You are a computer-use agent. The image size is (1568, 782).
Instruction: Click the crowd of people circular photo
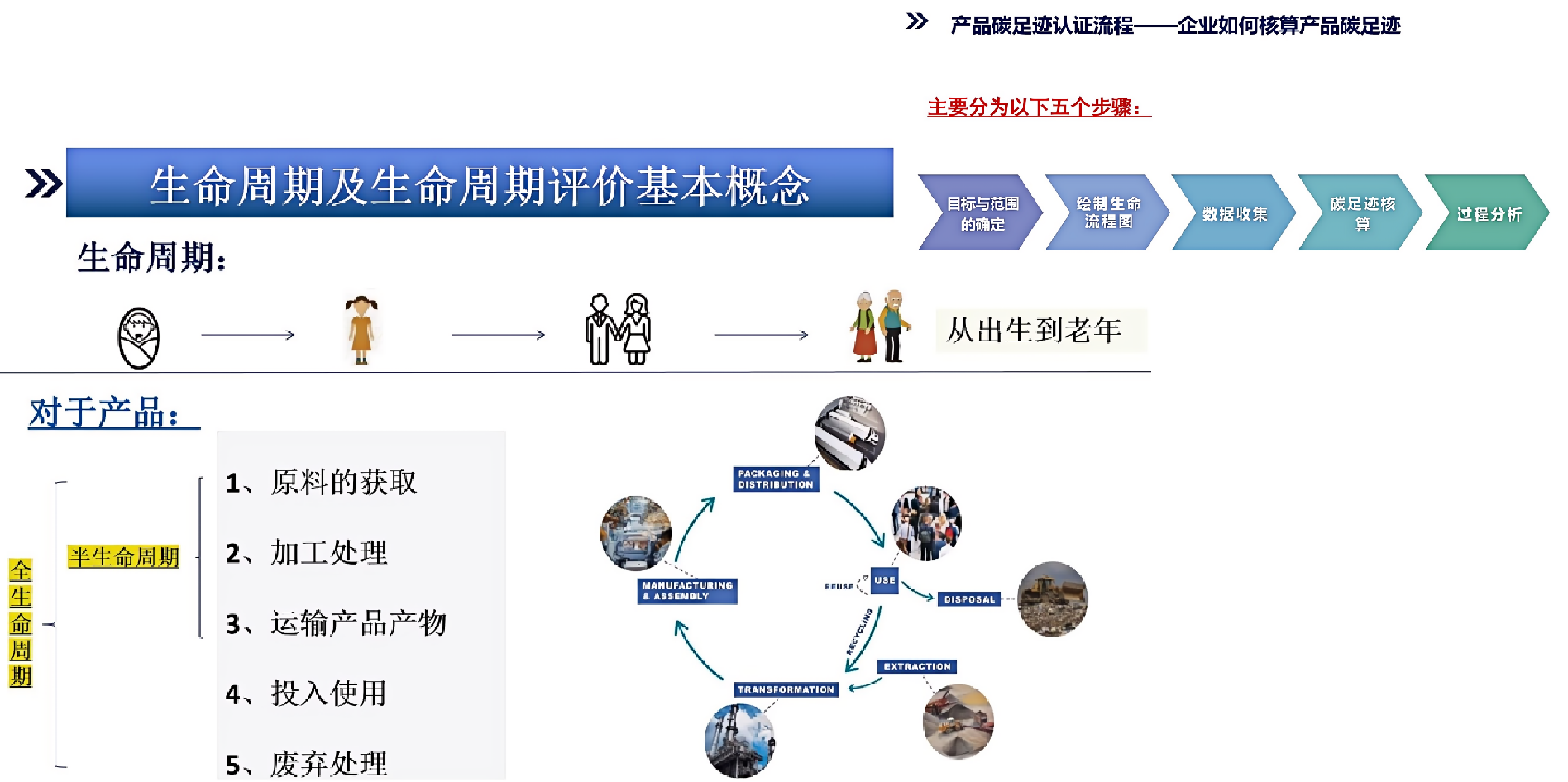[x=926, y=523]
